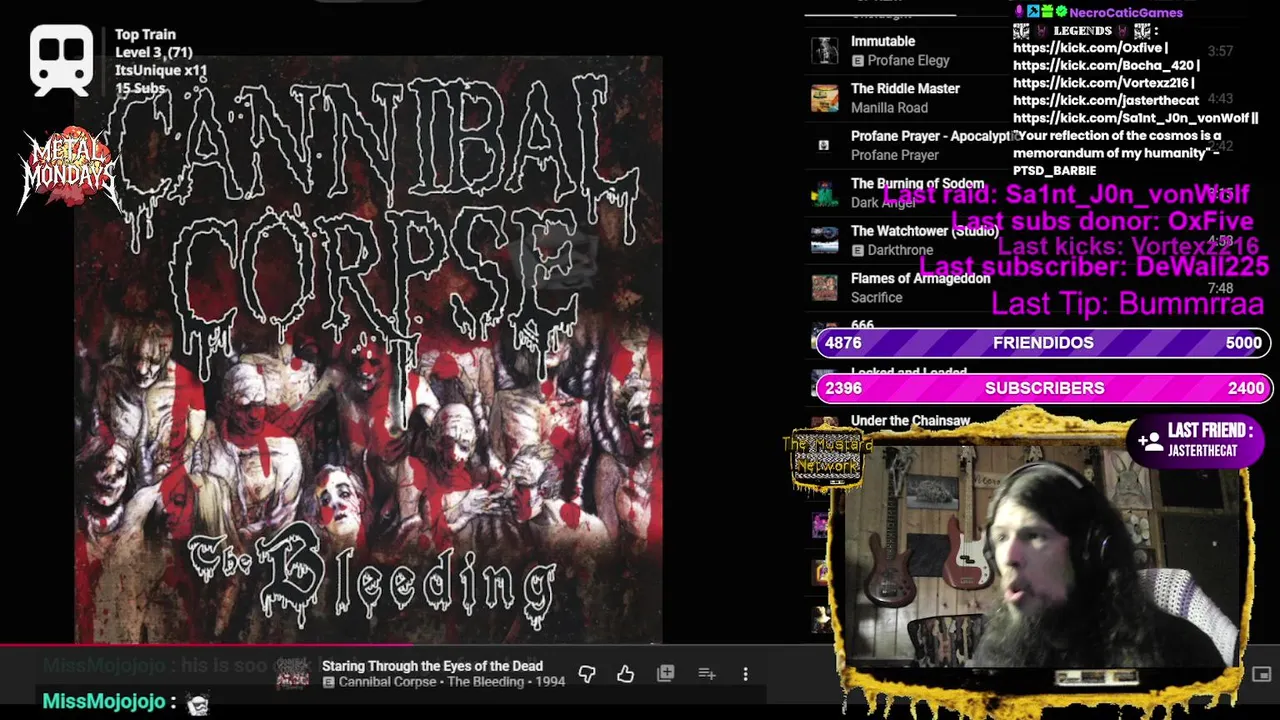Click the Metal Mondays logo
The width and height of the screenshot is (1280, 720).
[x=68, y=170]
